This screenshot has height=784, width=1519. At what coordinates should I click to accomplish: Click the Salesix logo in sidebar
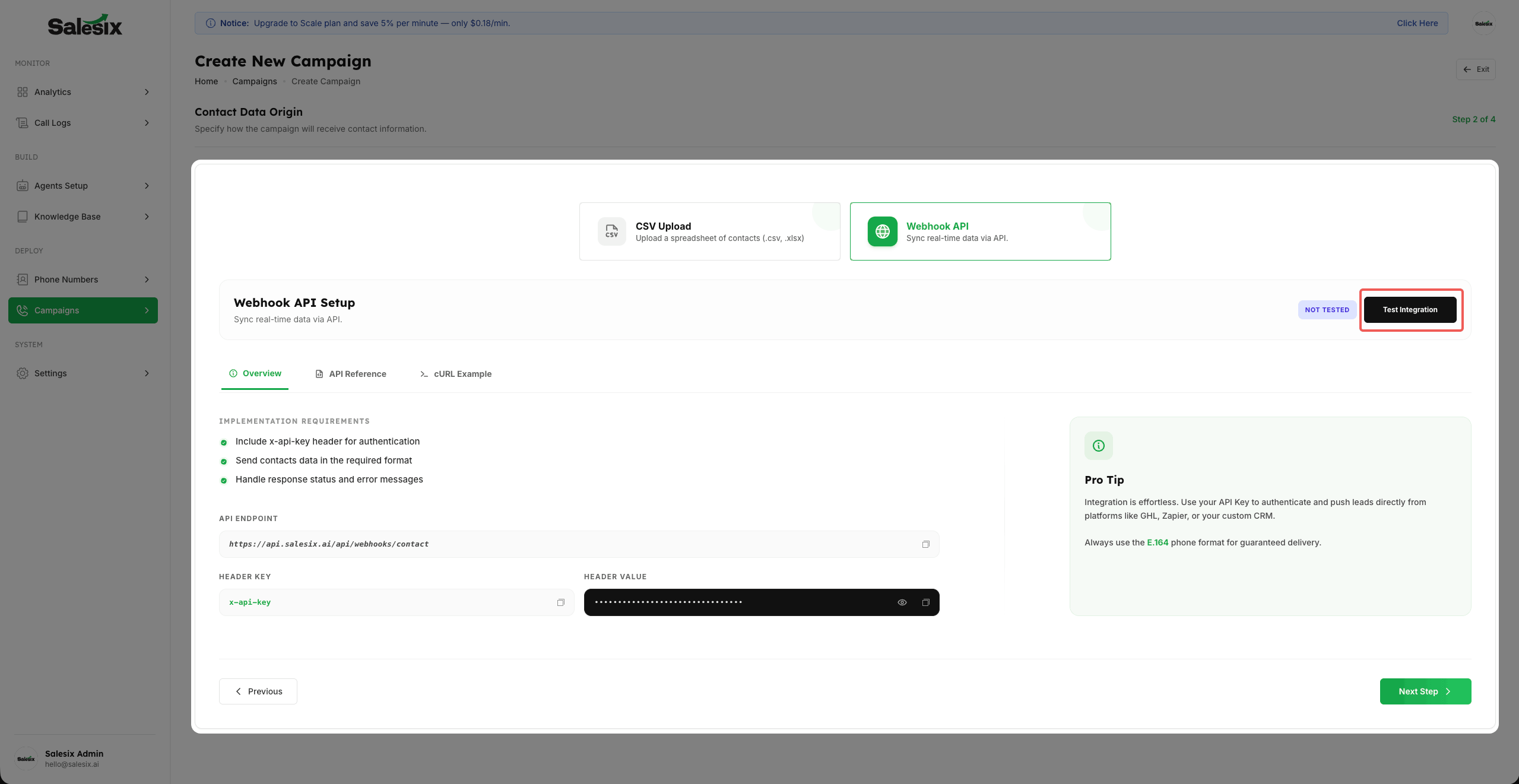click(85, 26)
